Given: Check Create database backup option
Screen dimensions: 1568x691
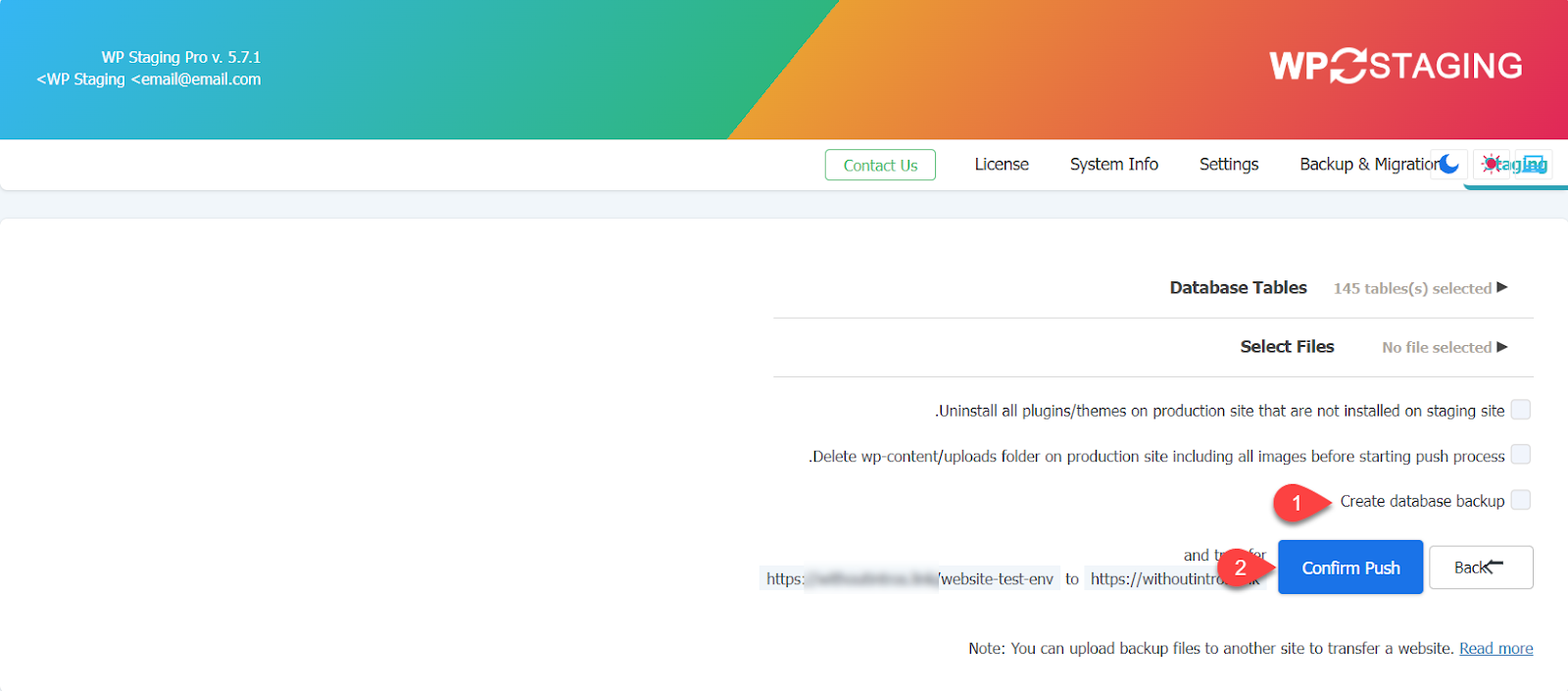Looking at the screenshot, I should [1520, 500].
